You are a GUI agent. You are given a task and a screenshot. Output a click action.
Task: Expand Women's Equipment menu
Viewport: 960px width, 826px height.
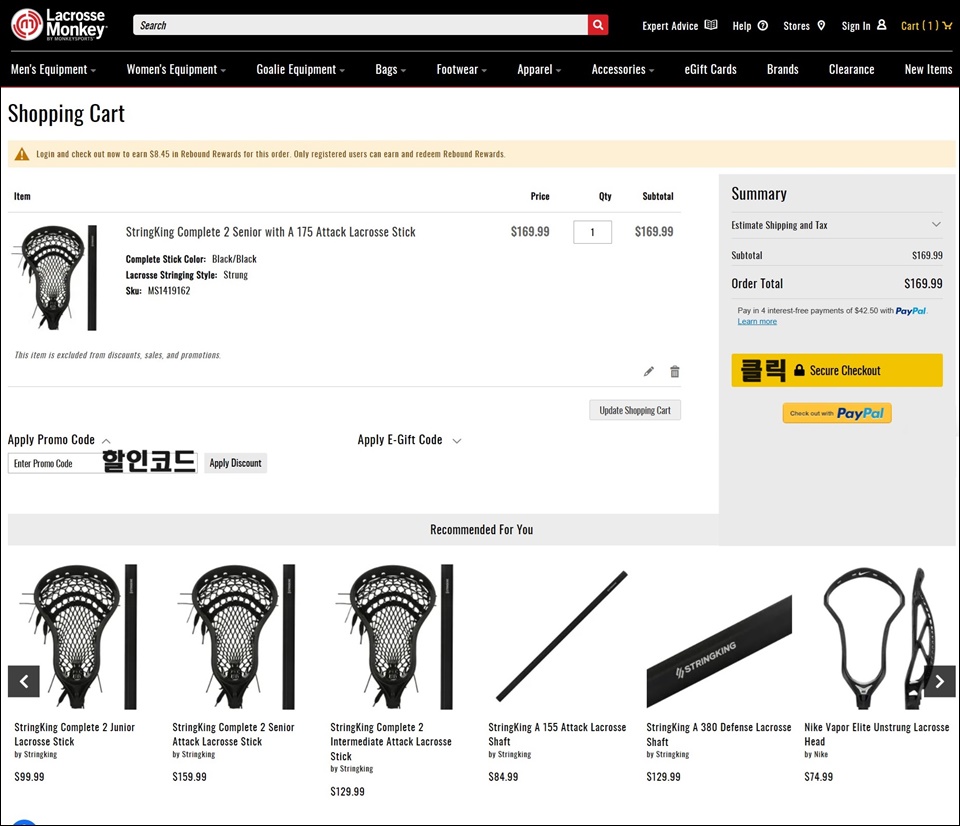[176, 70]
